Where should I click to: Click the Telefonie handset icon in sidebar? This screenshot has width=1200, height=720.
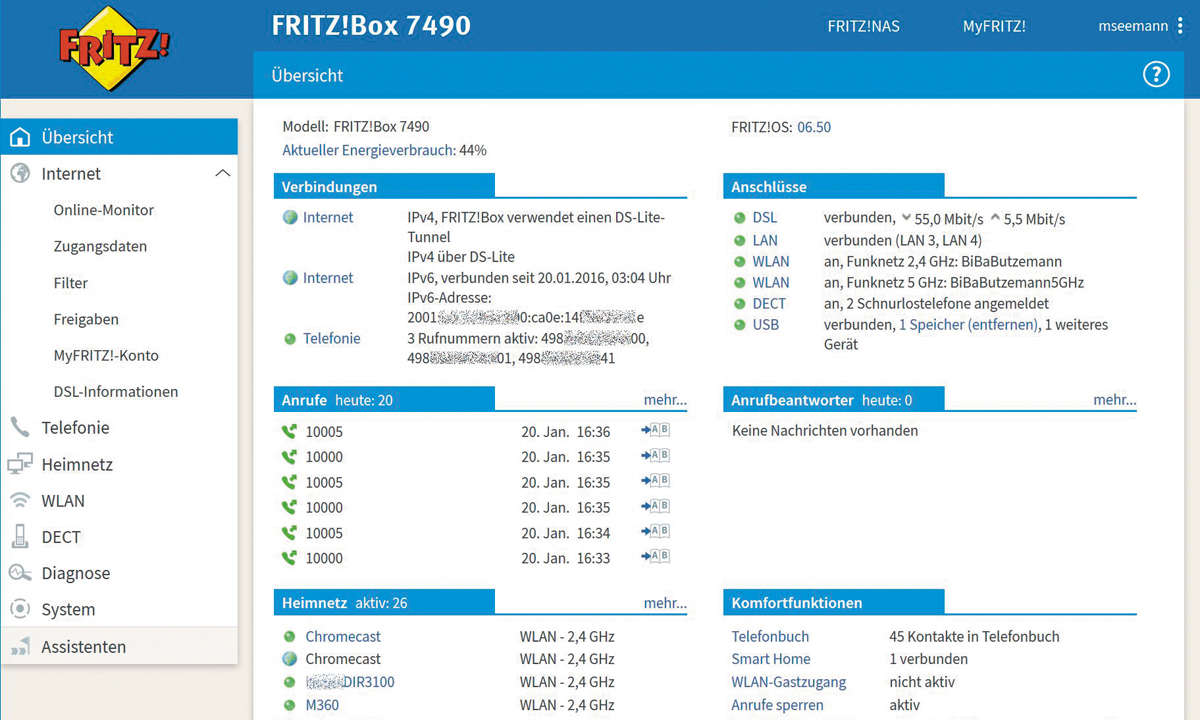point(20,427)
